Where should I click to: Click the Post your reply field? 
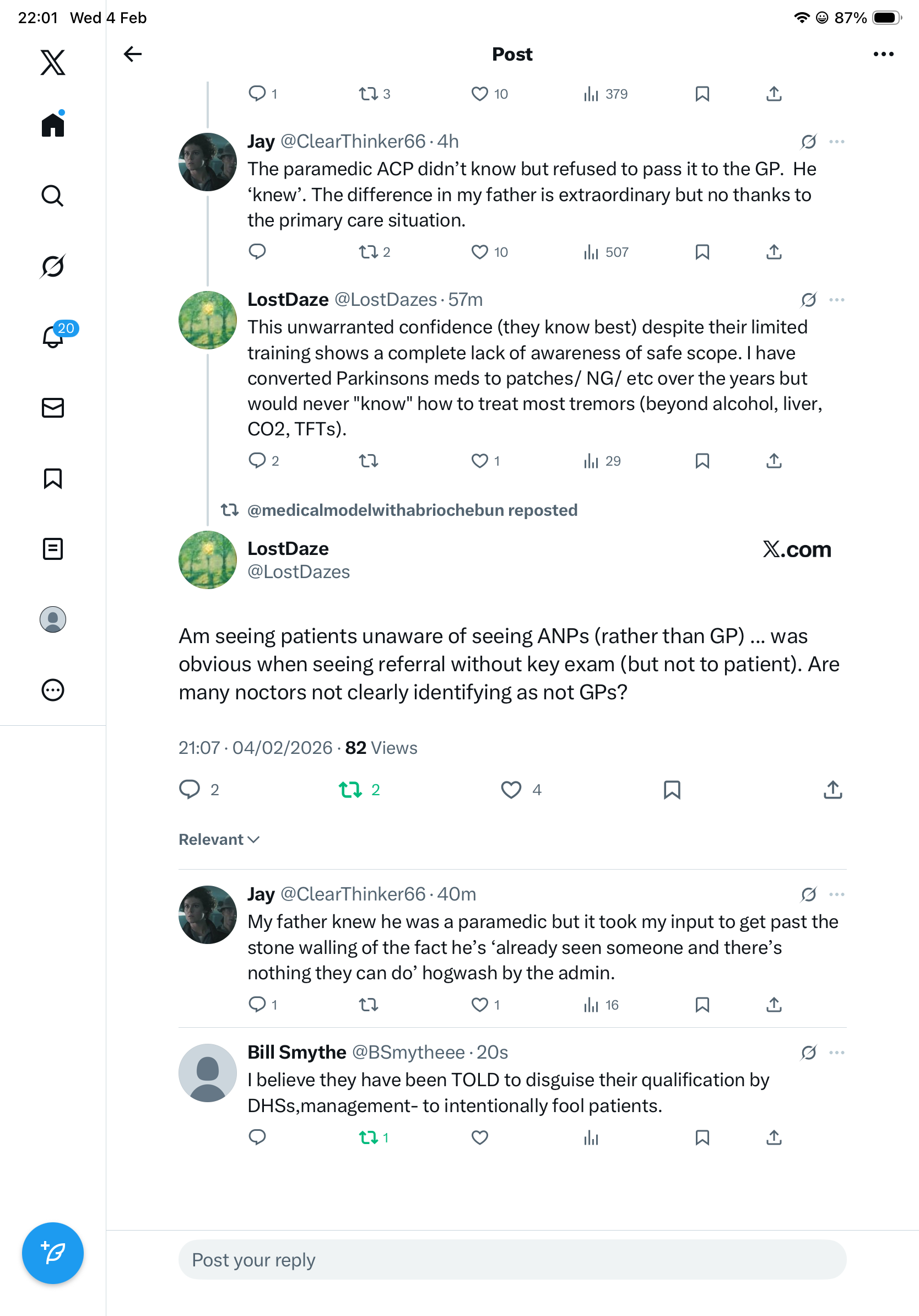pos(512,1260)
